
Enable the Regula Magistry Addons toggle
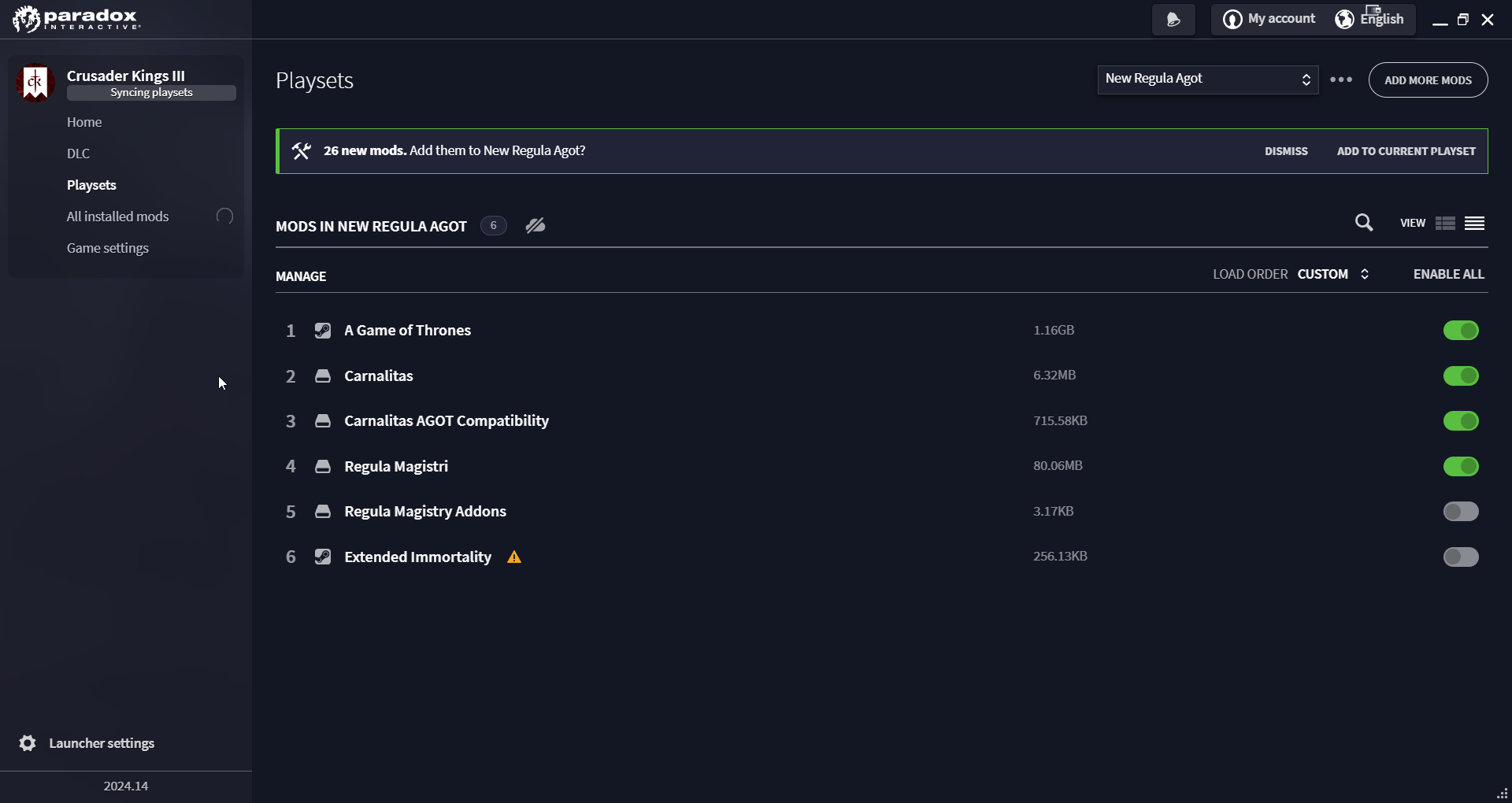(x=1461, y=512)
